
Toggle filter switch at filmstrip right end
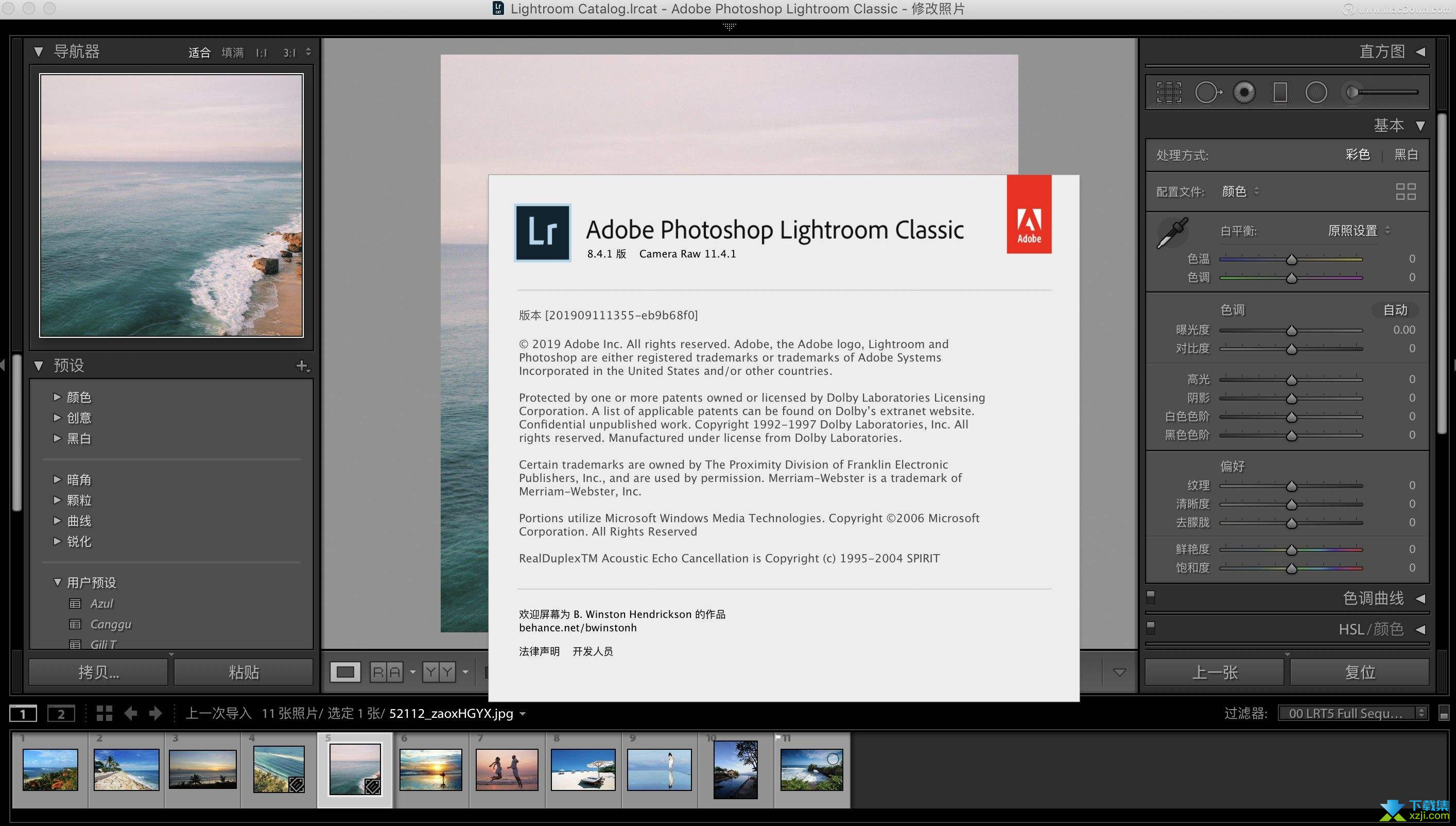point(1444,714)
